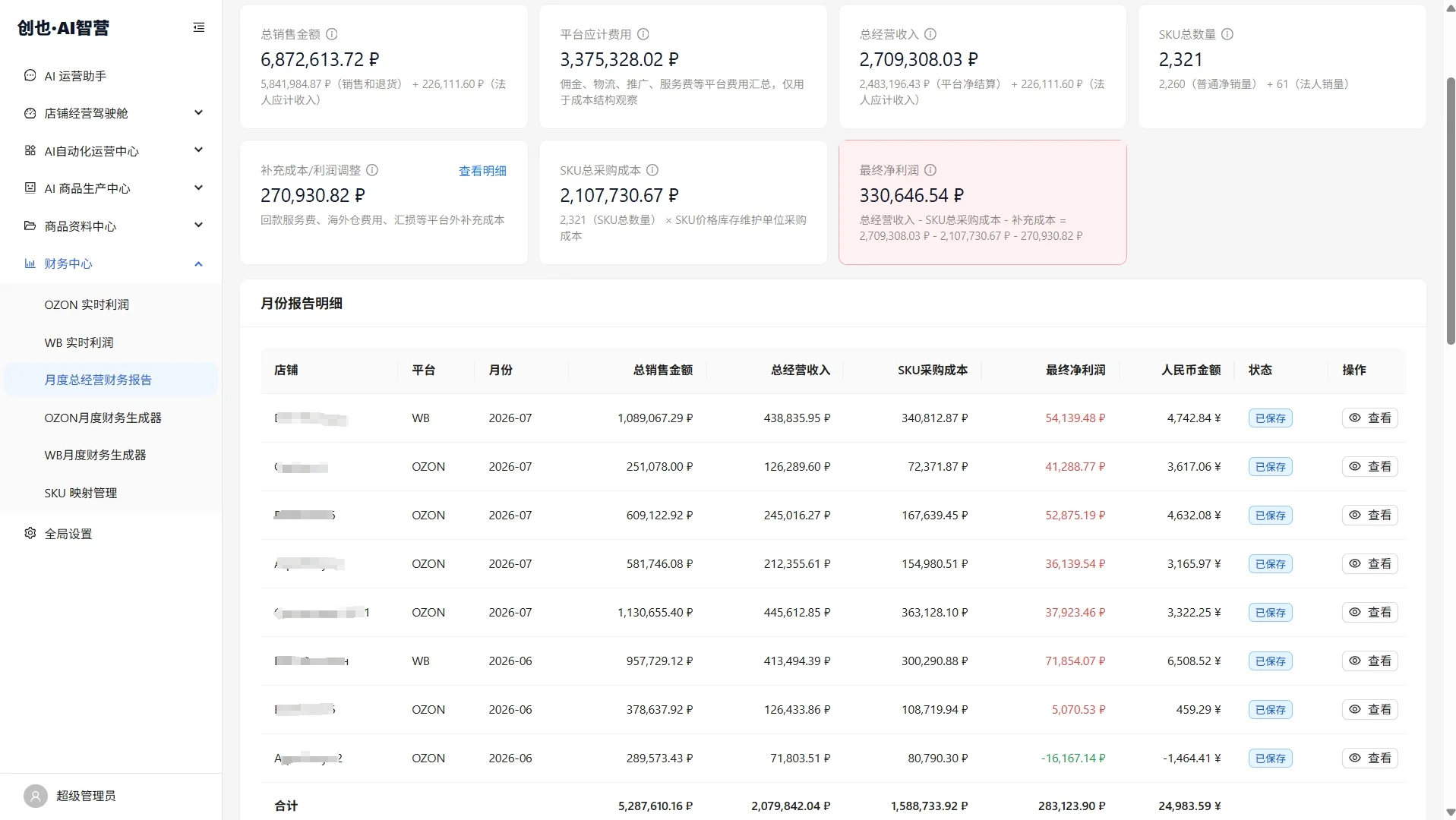This screenshot has height=820, width=1456.
Task: Expand 店铺经营驾驶舱 menu chevron
Action: 199,112
